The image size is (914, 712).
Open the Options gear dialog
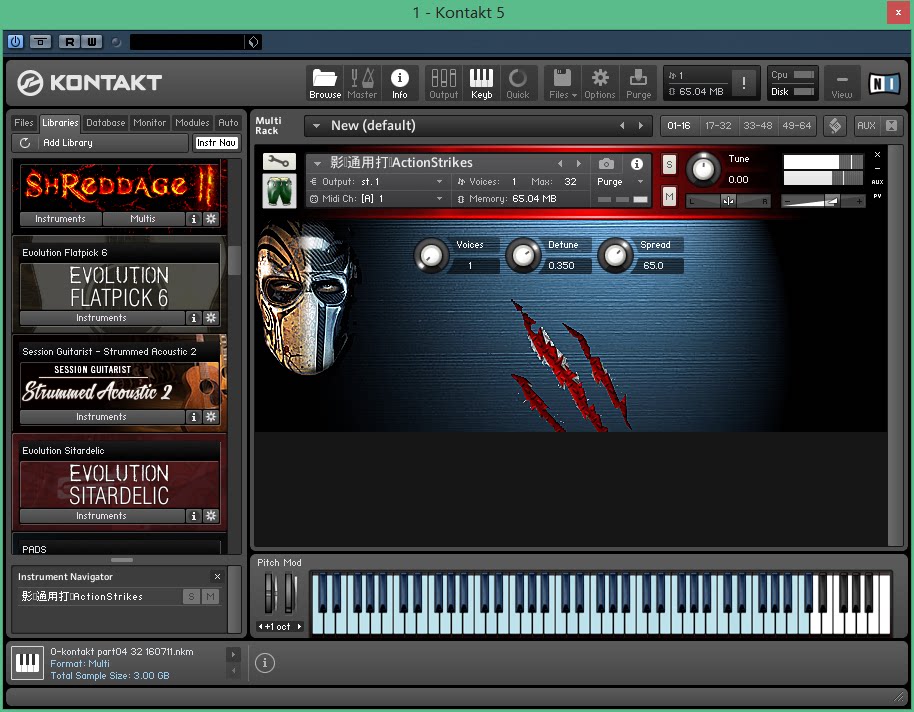(600, 83)
